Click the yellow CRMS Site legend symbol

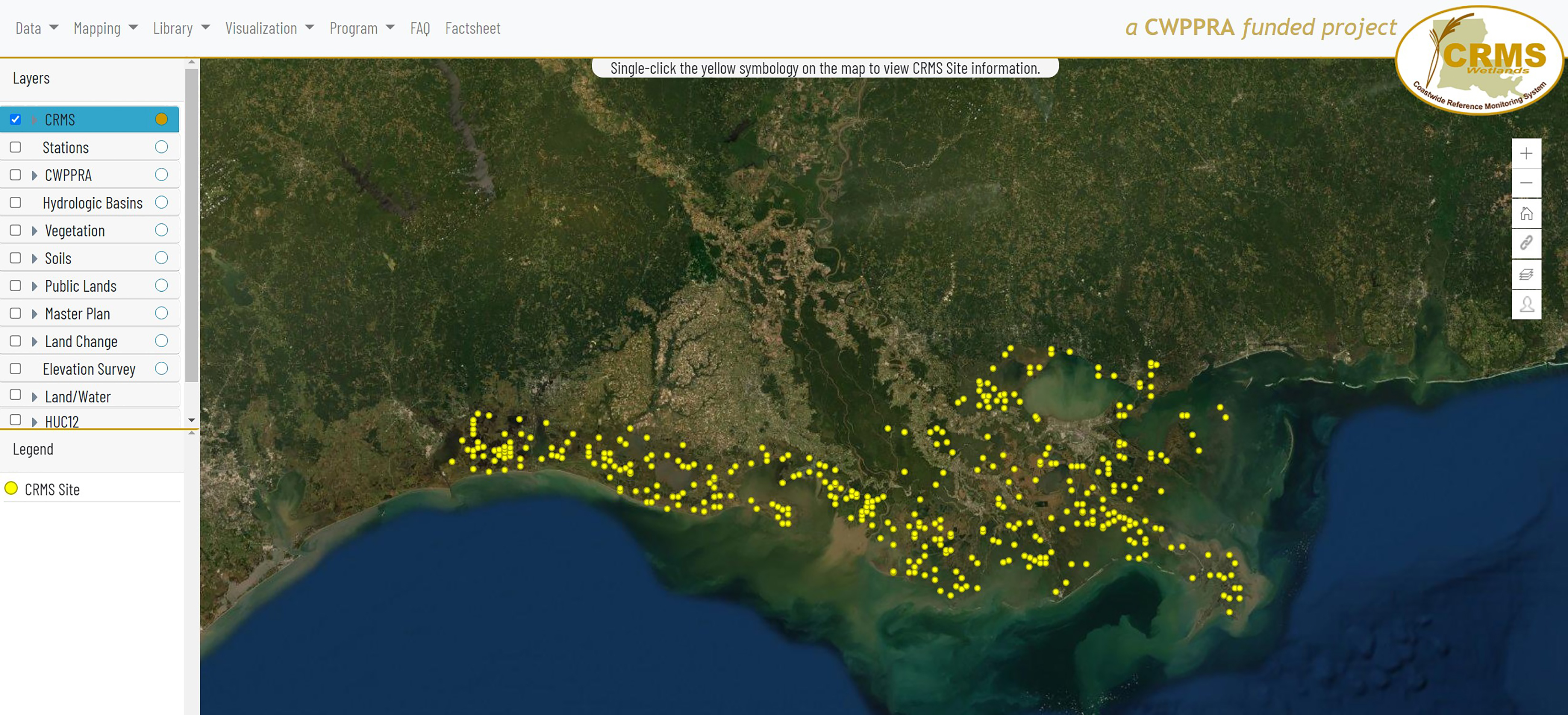point(11,488)
